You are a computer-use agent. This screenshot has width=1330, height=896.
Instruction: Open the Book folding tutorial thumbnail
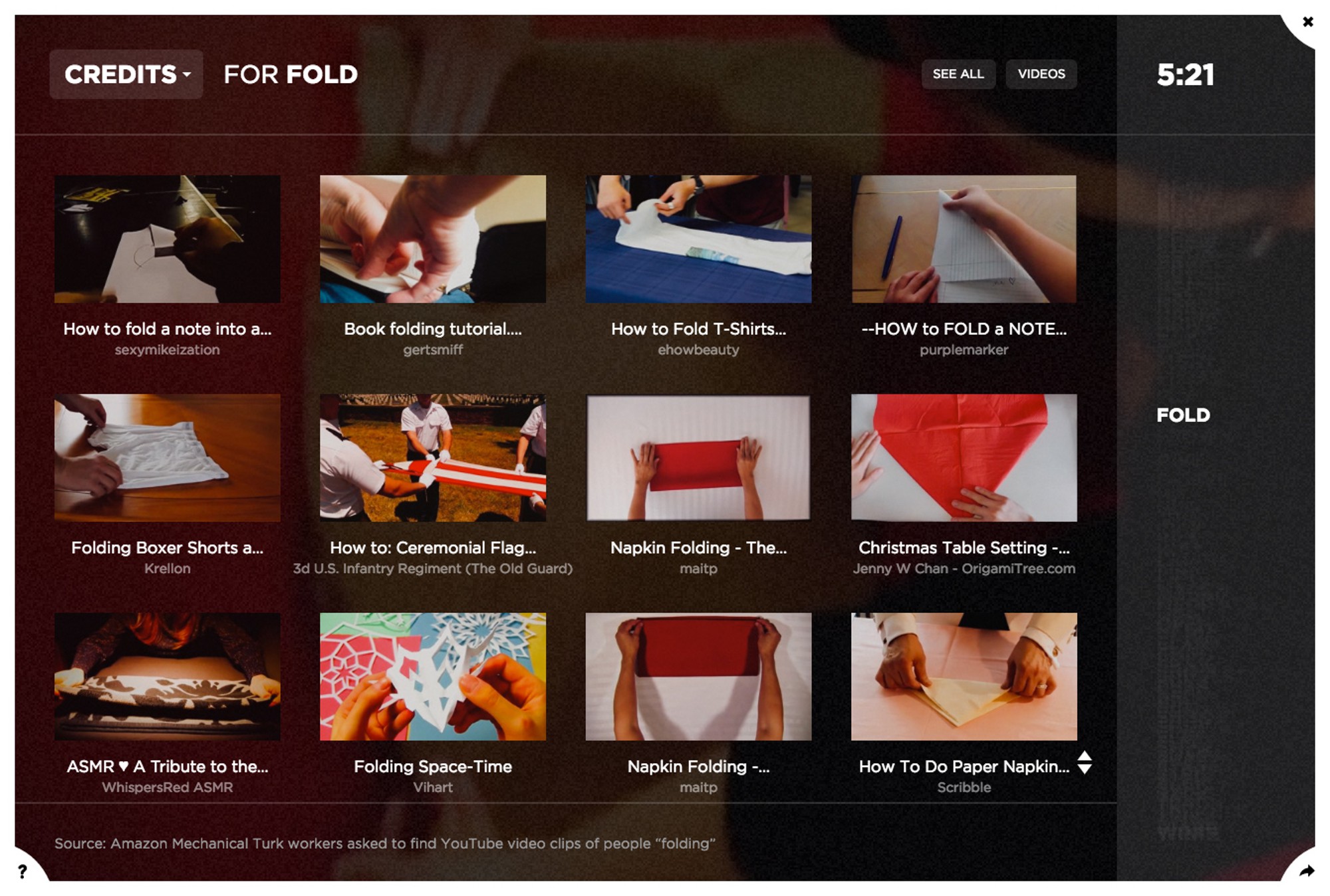(433, 239)
